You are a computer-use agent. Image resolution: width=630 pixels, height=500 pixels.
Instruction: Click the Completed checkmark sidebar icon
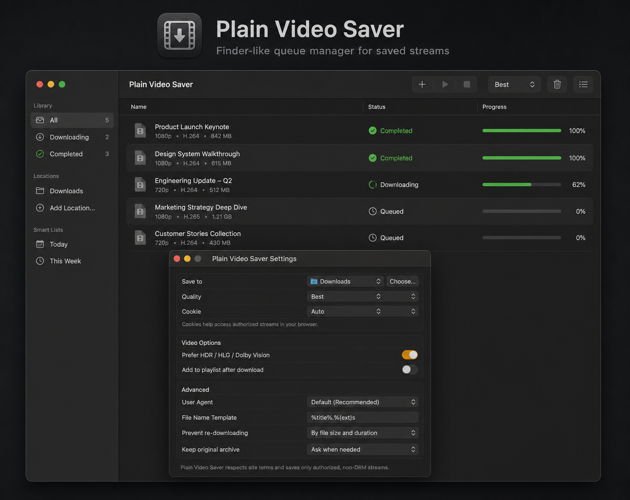click(40, 154)
